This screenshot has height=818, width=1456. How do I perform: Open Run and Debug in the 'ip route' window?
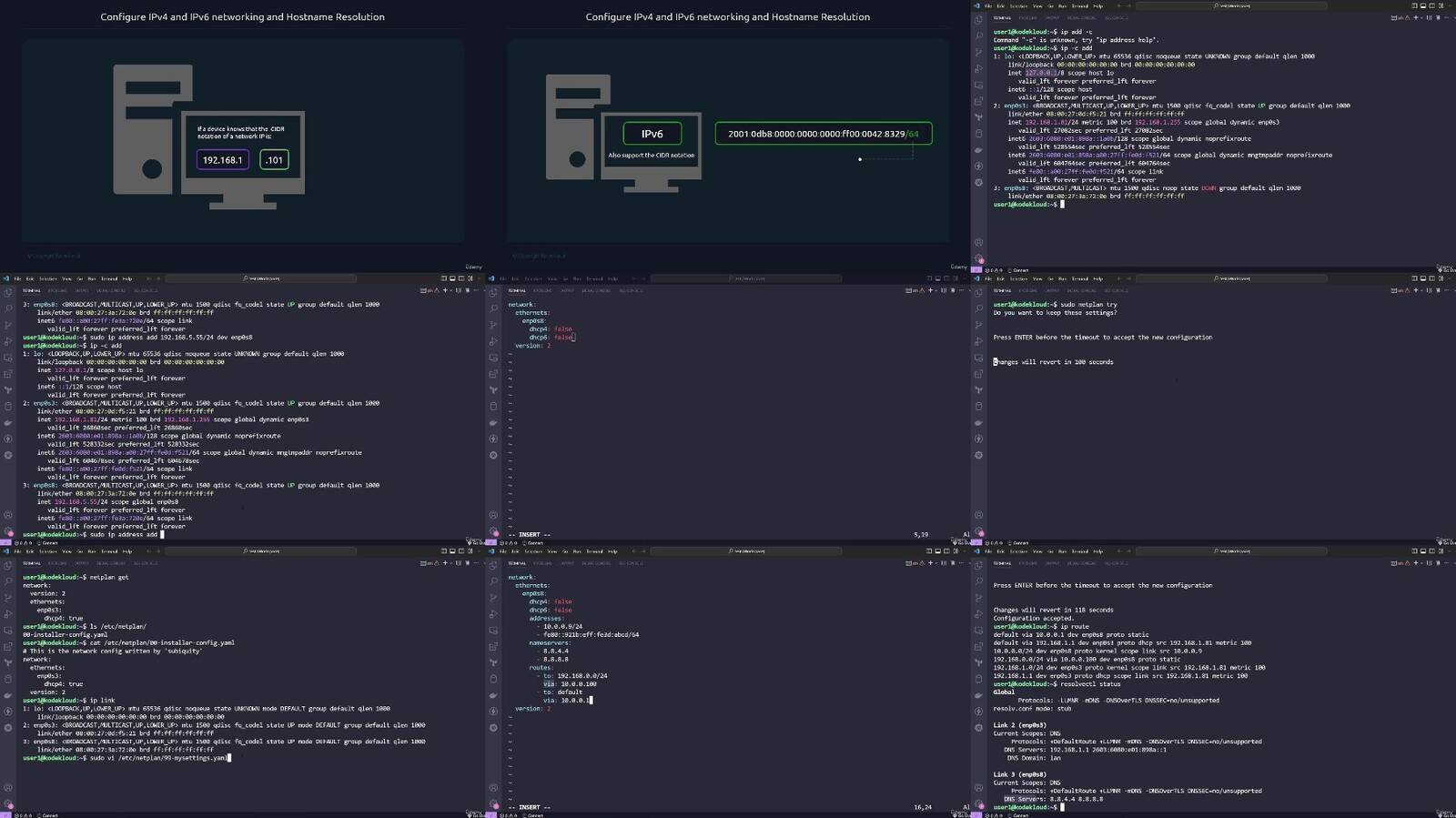click(x=978, y=613)
